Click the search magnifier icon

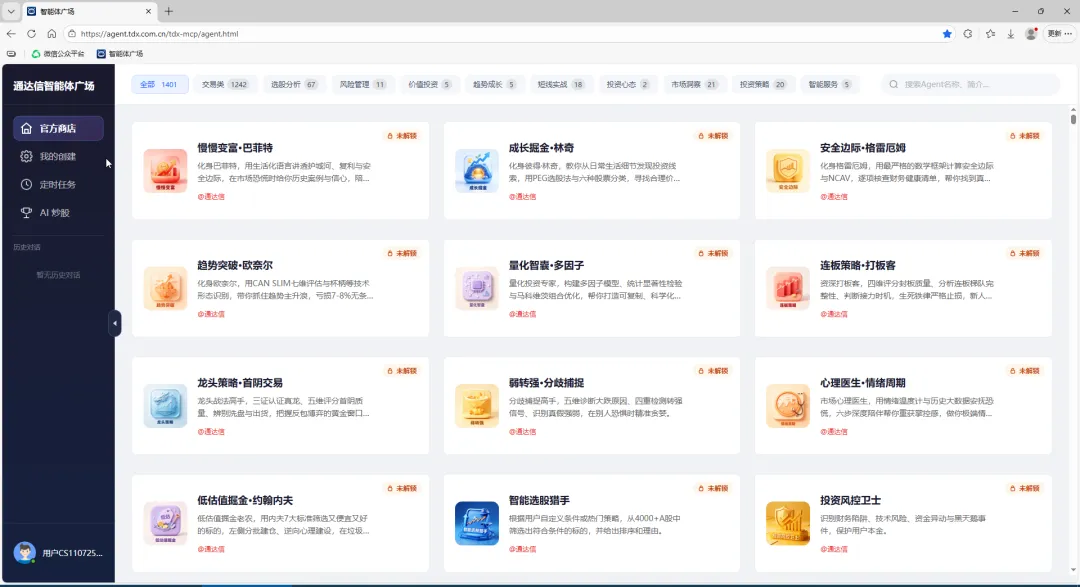coord(893,84)
